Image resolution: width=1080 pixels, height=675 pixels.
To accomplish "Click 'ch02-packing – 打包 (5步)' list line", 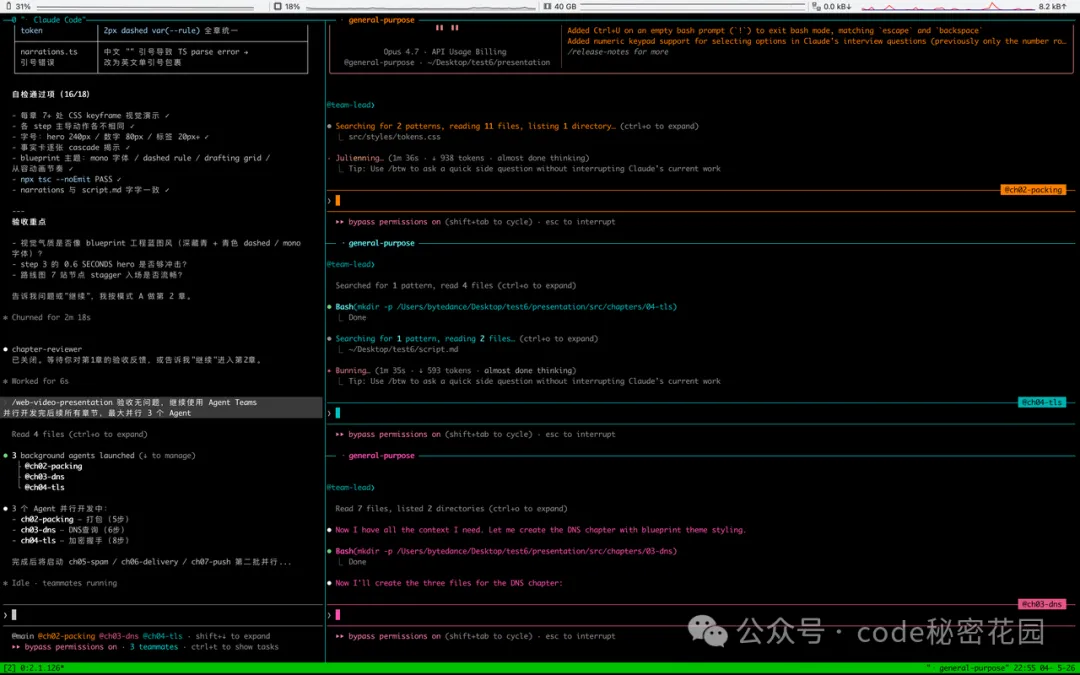I will [x=74, y=519].
